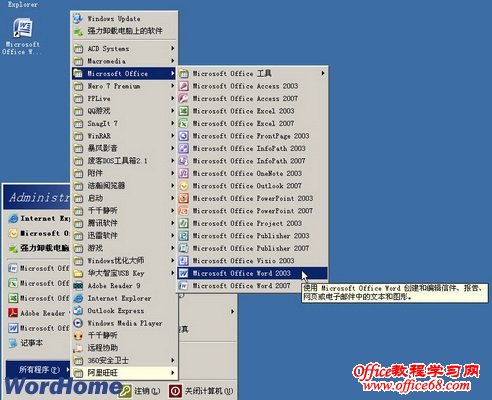
Task: Open the 暴风影音 program folder
Action: point(124,148)
